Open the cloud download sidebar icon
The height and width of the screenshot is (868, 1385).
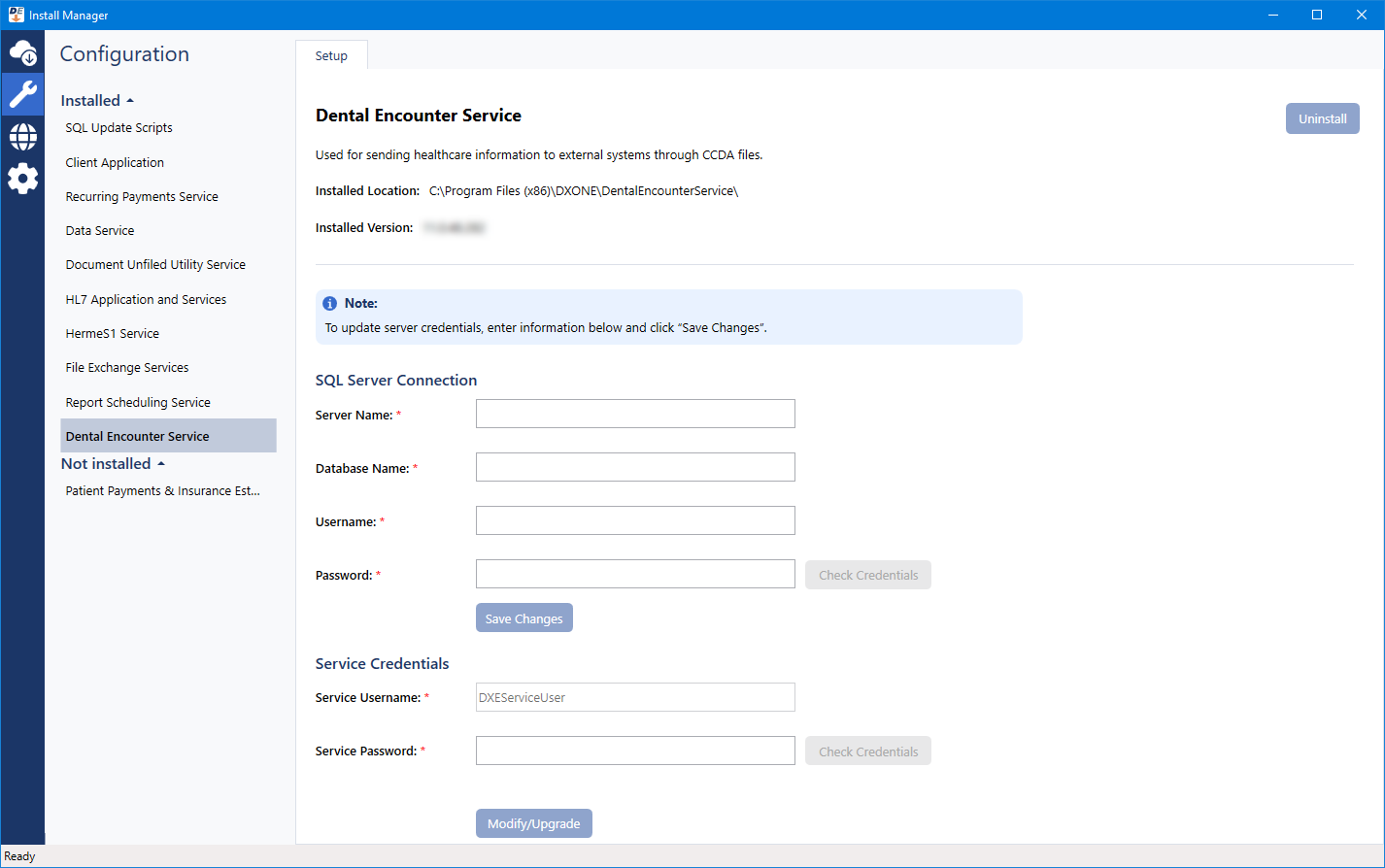[22, 52]
